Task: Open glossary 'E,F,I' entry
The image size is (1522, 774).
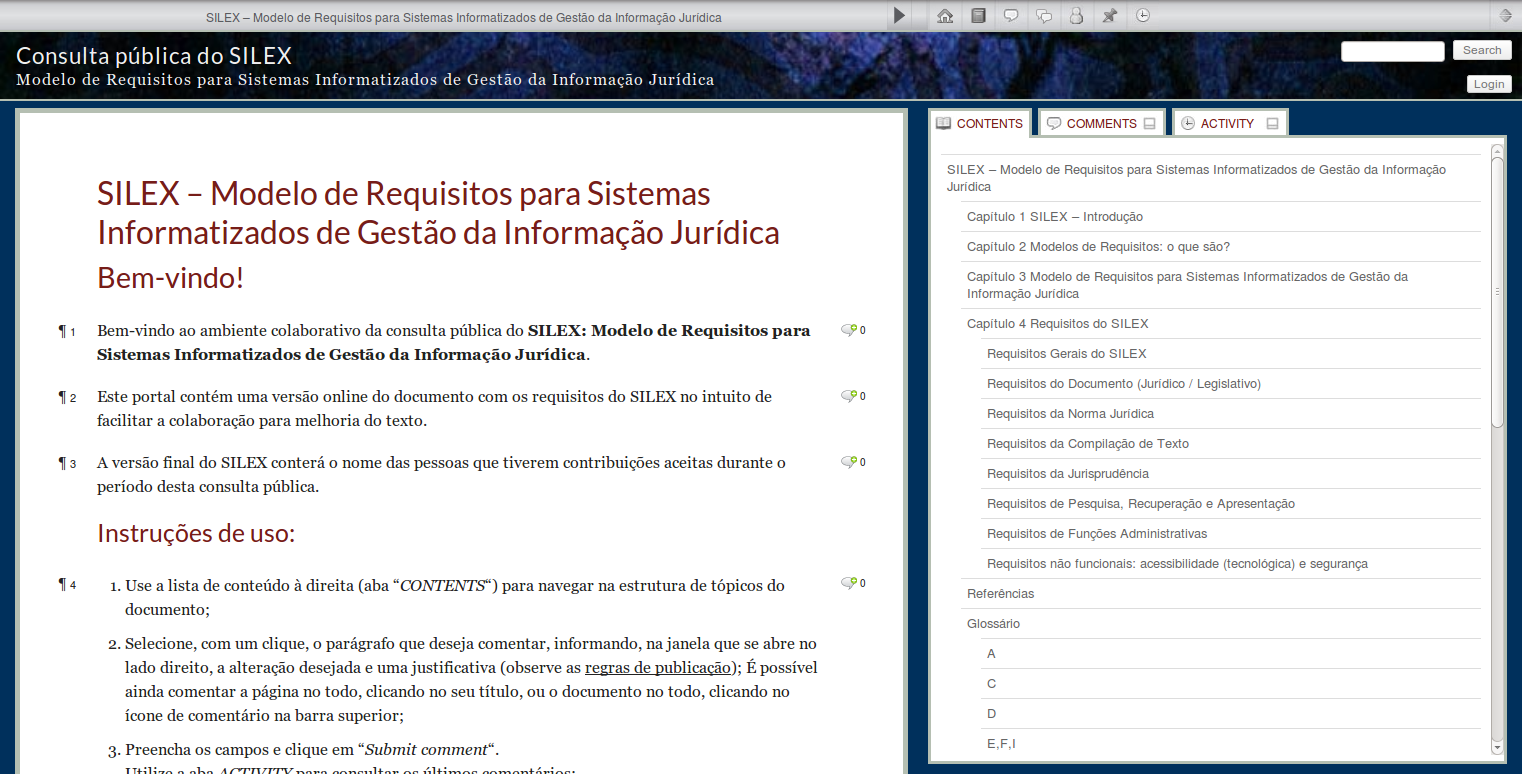Action: [x=1231, y=744]
